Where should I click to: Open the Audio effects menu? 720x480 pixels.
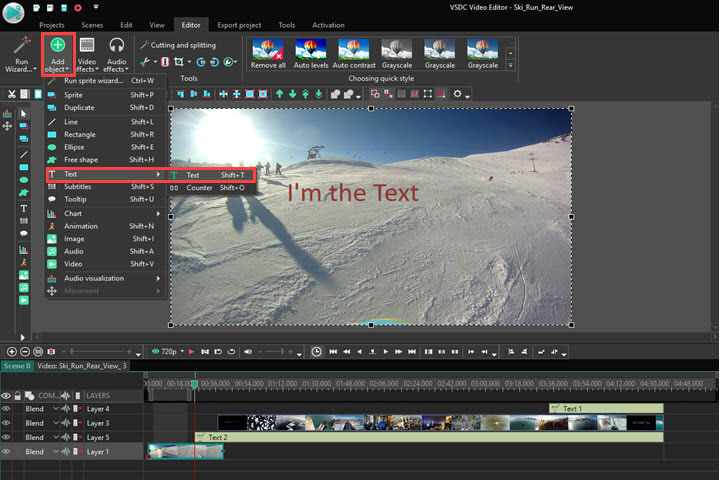116,56
